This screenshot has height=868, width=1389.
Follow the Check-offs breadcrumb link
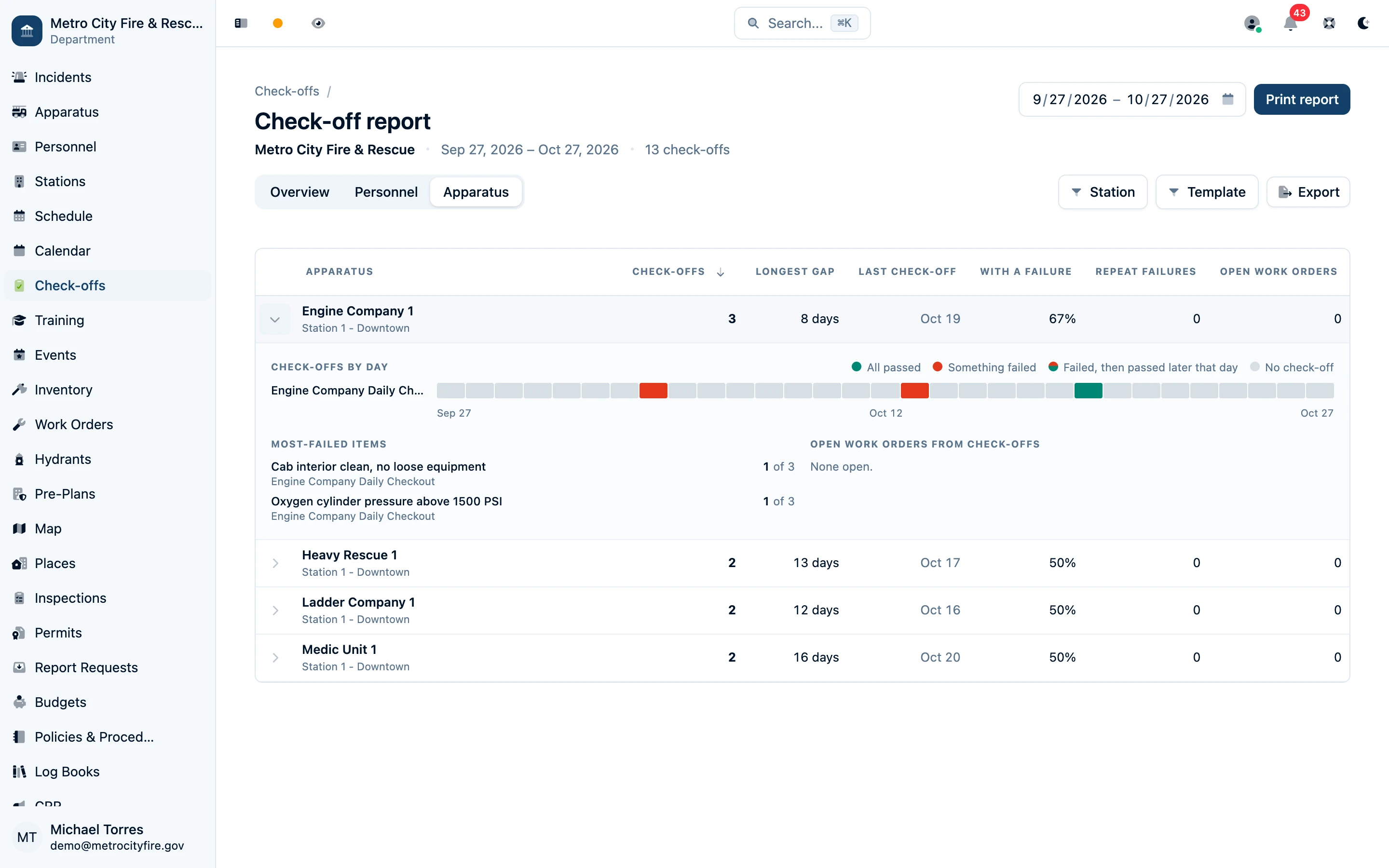pos(286,91)
